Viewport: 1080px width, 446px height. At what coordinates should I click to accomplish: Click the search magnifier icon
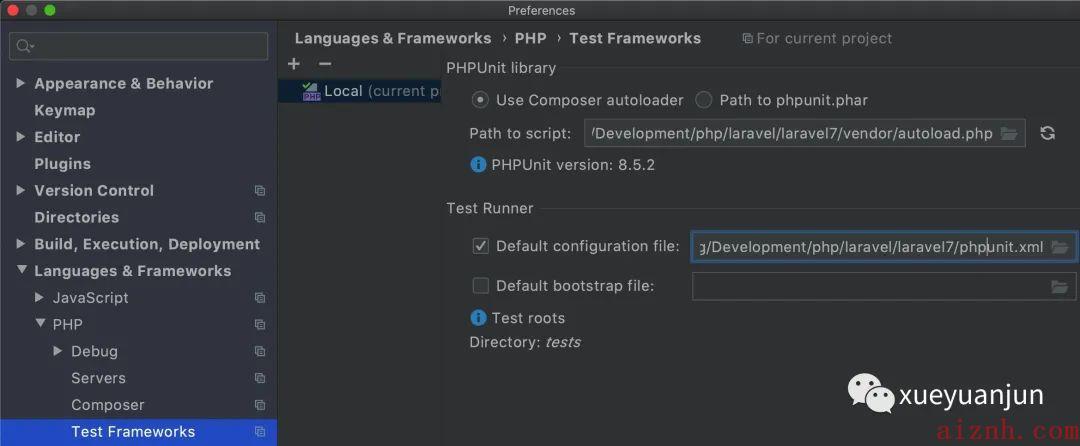[25, 46]
